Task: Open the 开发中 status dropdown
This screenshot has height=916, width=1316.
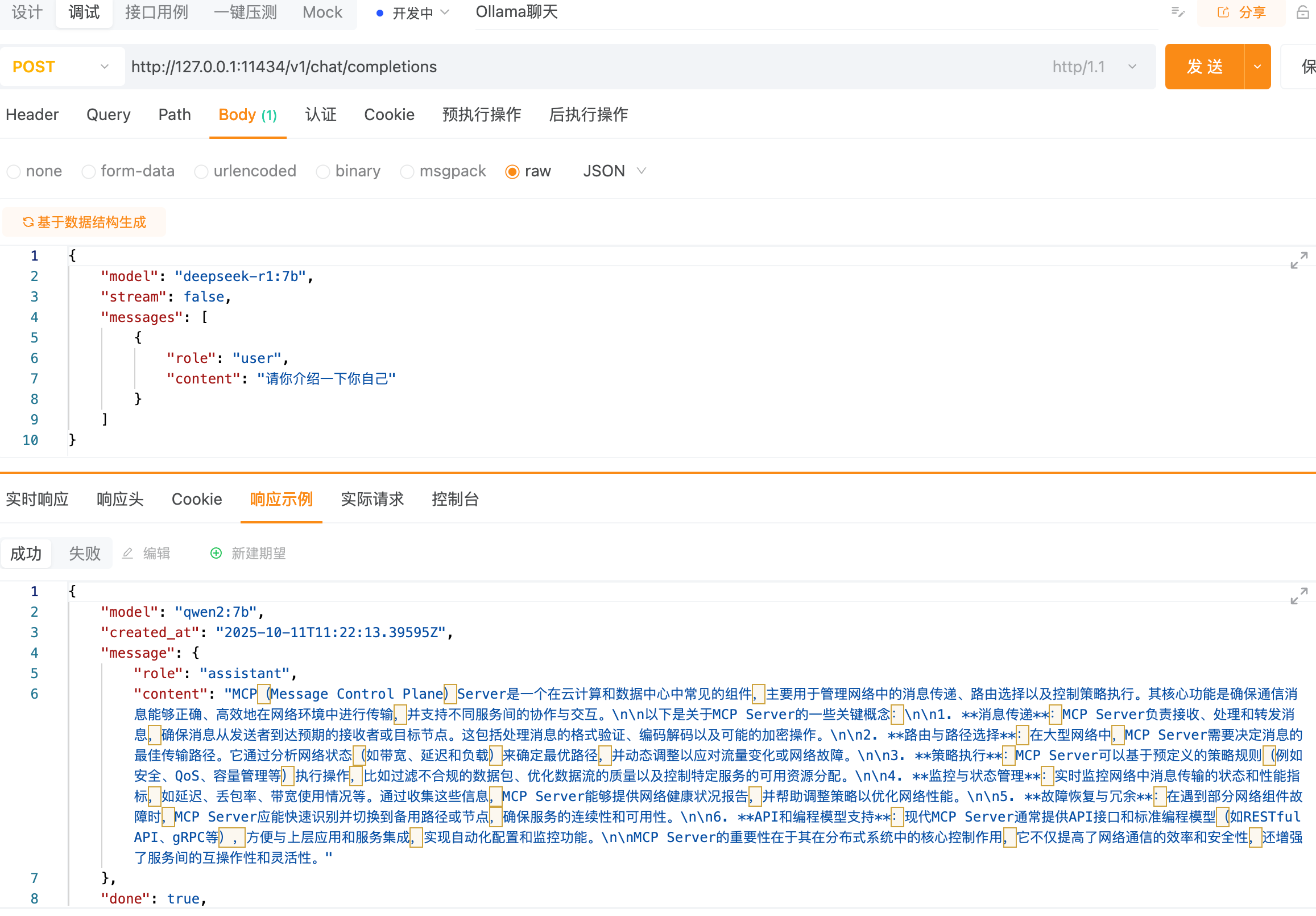Action: [x=413, y=13]
